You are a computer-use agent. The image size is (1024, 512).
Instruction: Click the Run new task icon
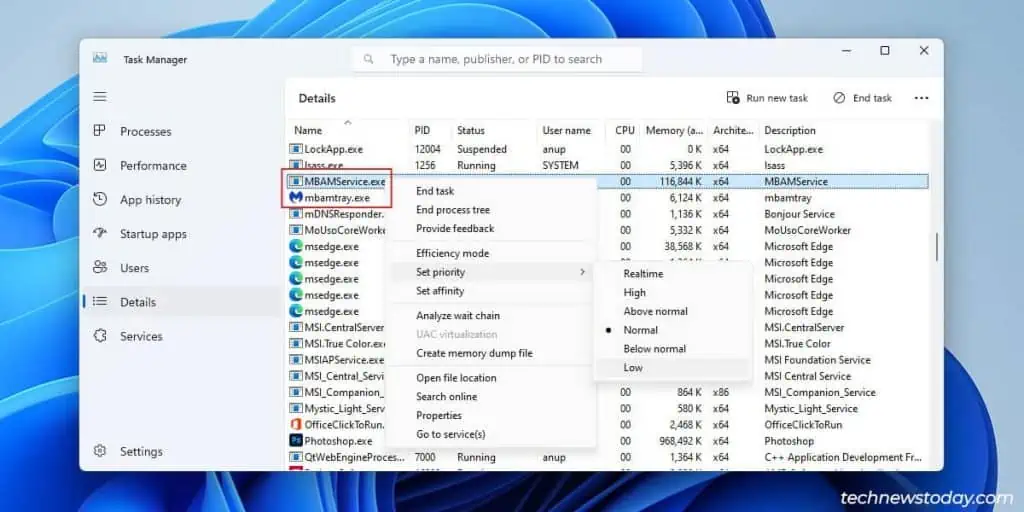[x=733, y=97]
